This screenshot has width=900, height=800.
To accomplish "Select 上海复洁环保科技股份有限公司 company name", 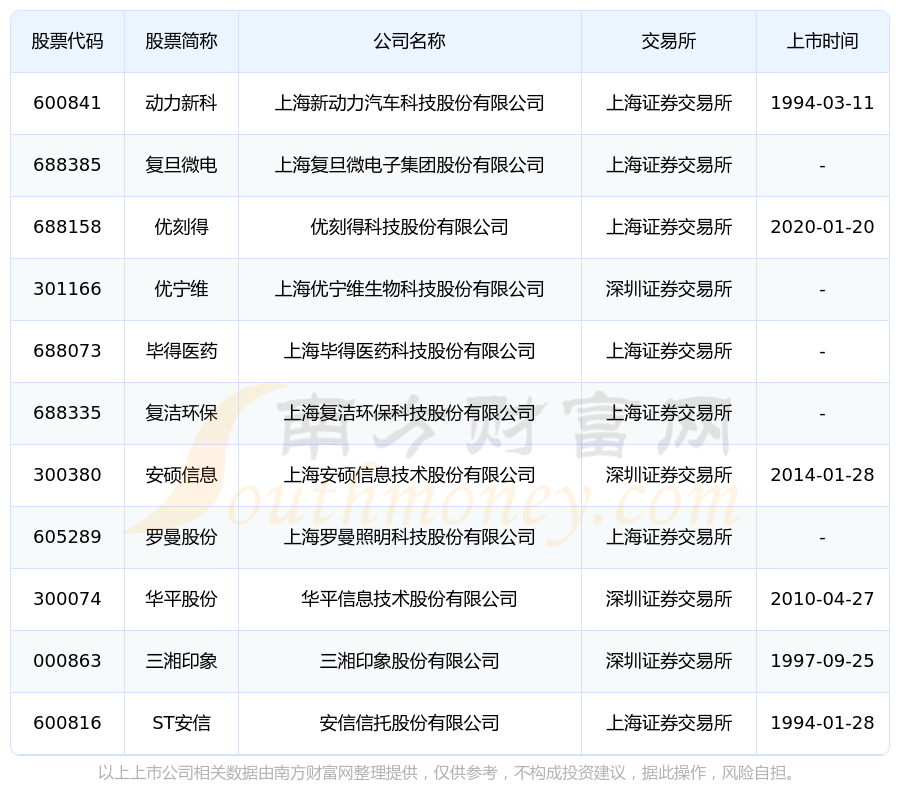I will click(409, 413).
